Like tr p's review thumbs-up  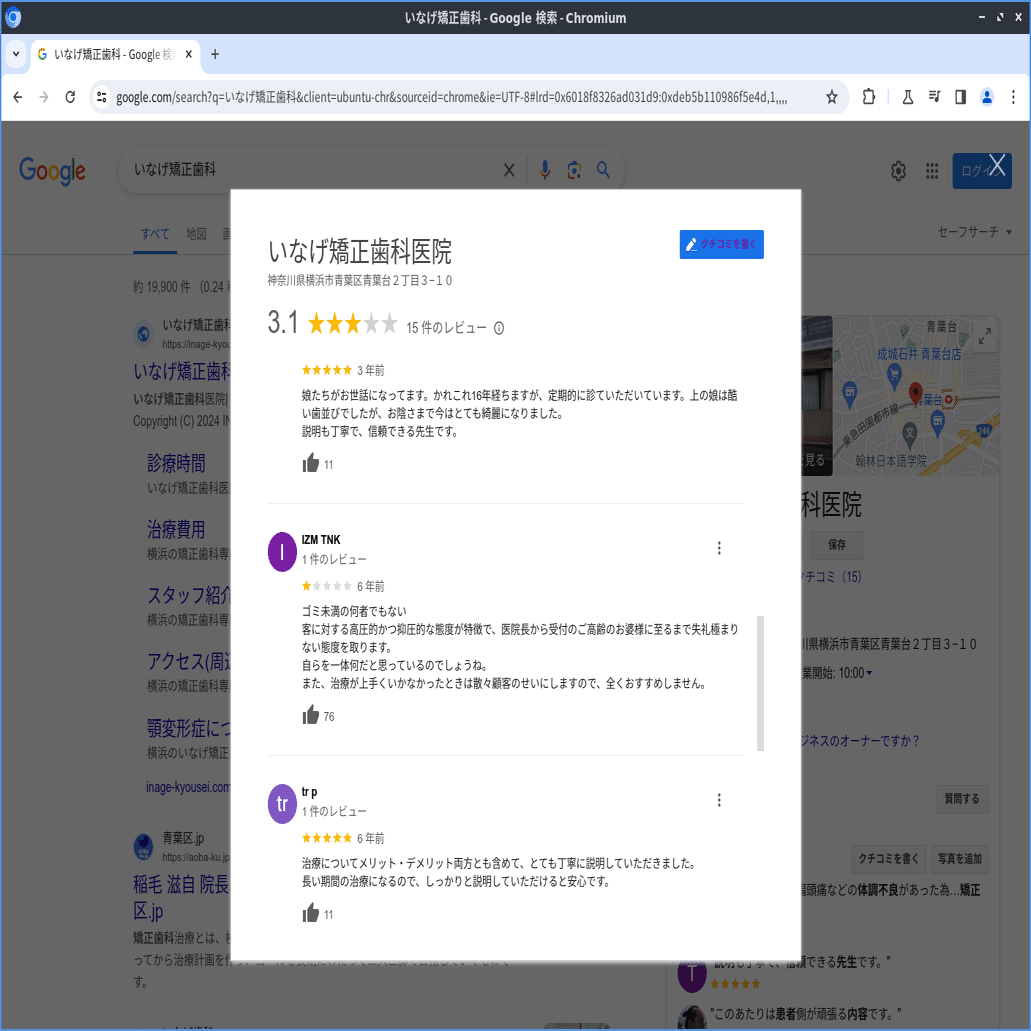pyautogui.click(x=310, y=913)
